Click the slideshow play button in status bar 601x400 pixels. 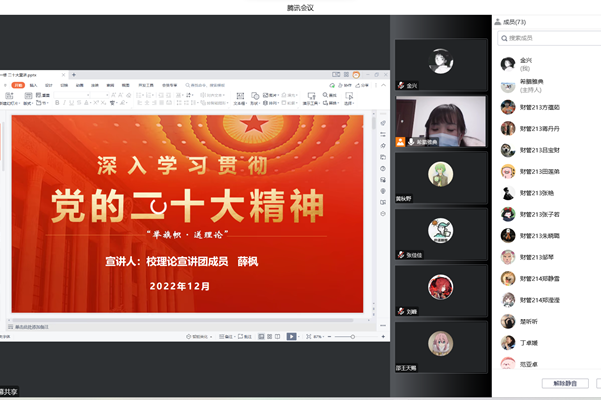pos(291,337)
